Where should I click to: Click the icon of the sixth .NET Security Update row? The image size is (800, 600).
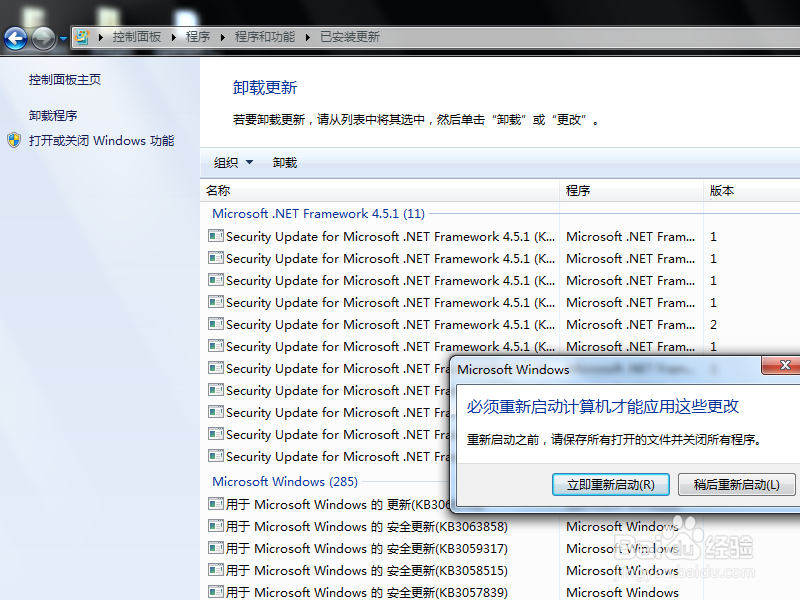[x=216, y=345]
